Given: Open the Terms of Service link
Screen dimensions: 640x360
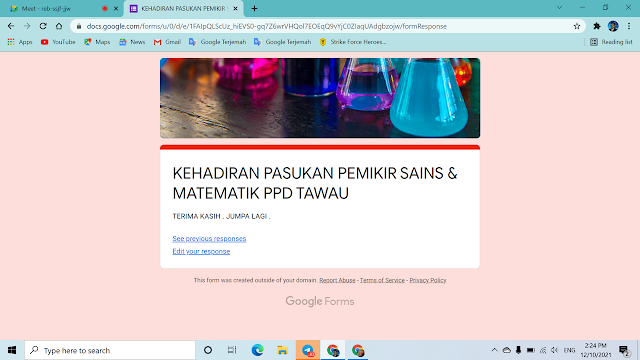Looking at the screenshot, I should click(x=382, y=280).
